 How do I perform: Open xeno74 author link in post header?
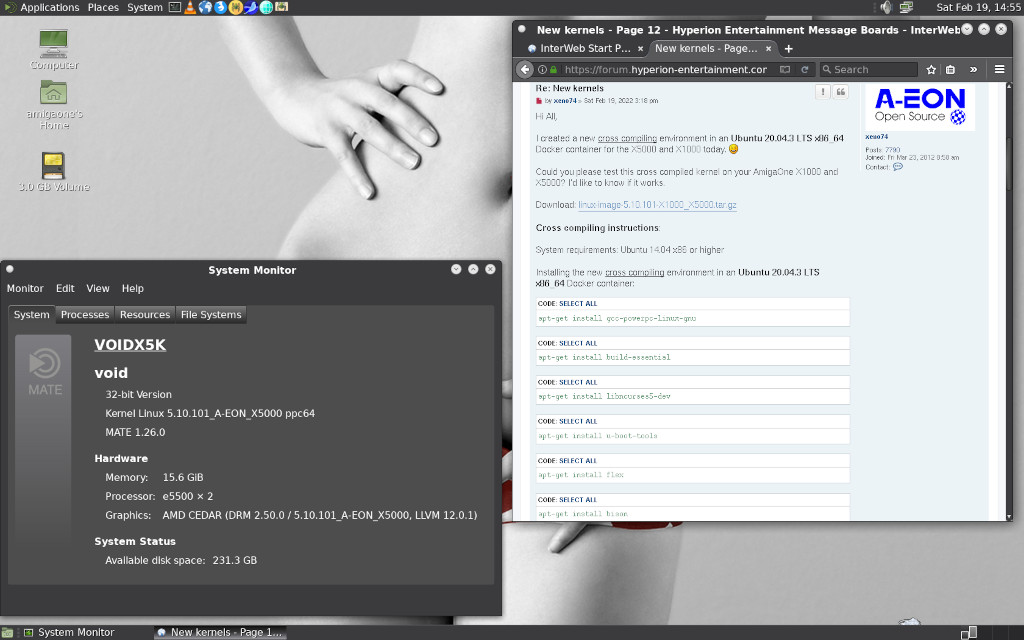coord(565,101)
